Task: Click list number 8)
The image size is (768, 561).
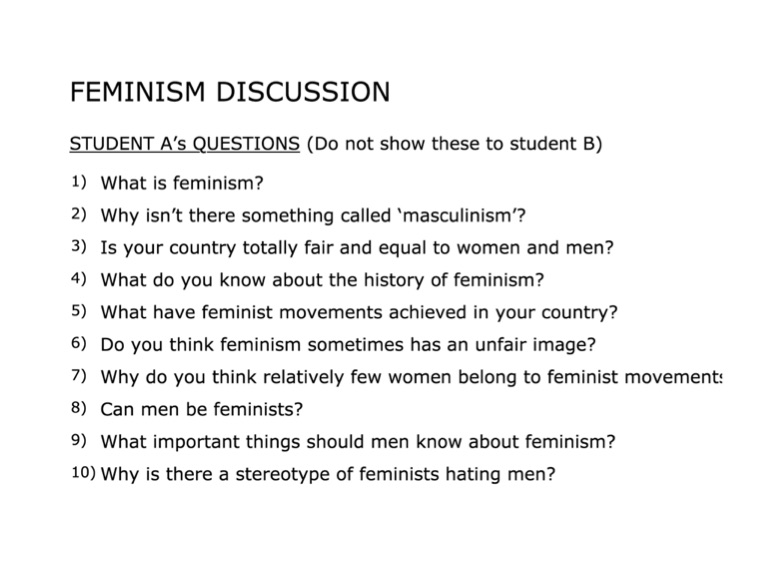Action: click(79, 408)
